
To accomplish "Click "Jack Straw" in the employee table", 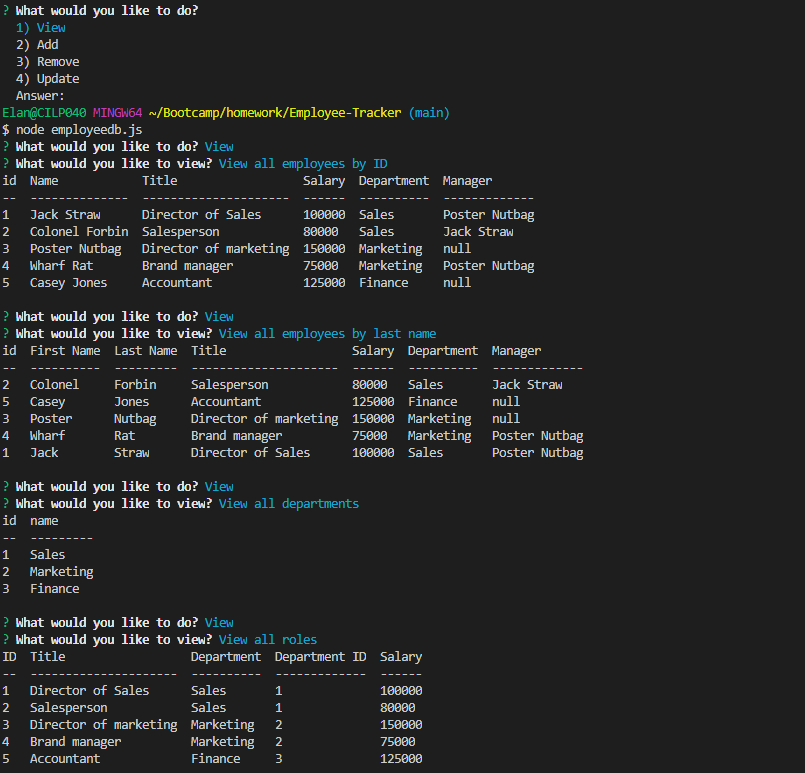I will [x=65, y=214].
